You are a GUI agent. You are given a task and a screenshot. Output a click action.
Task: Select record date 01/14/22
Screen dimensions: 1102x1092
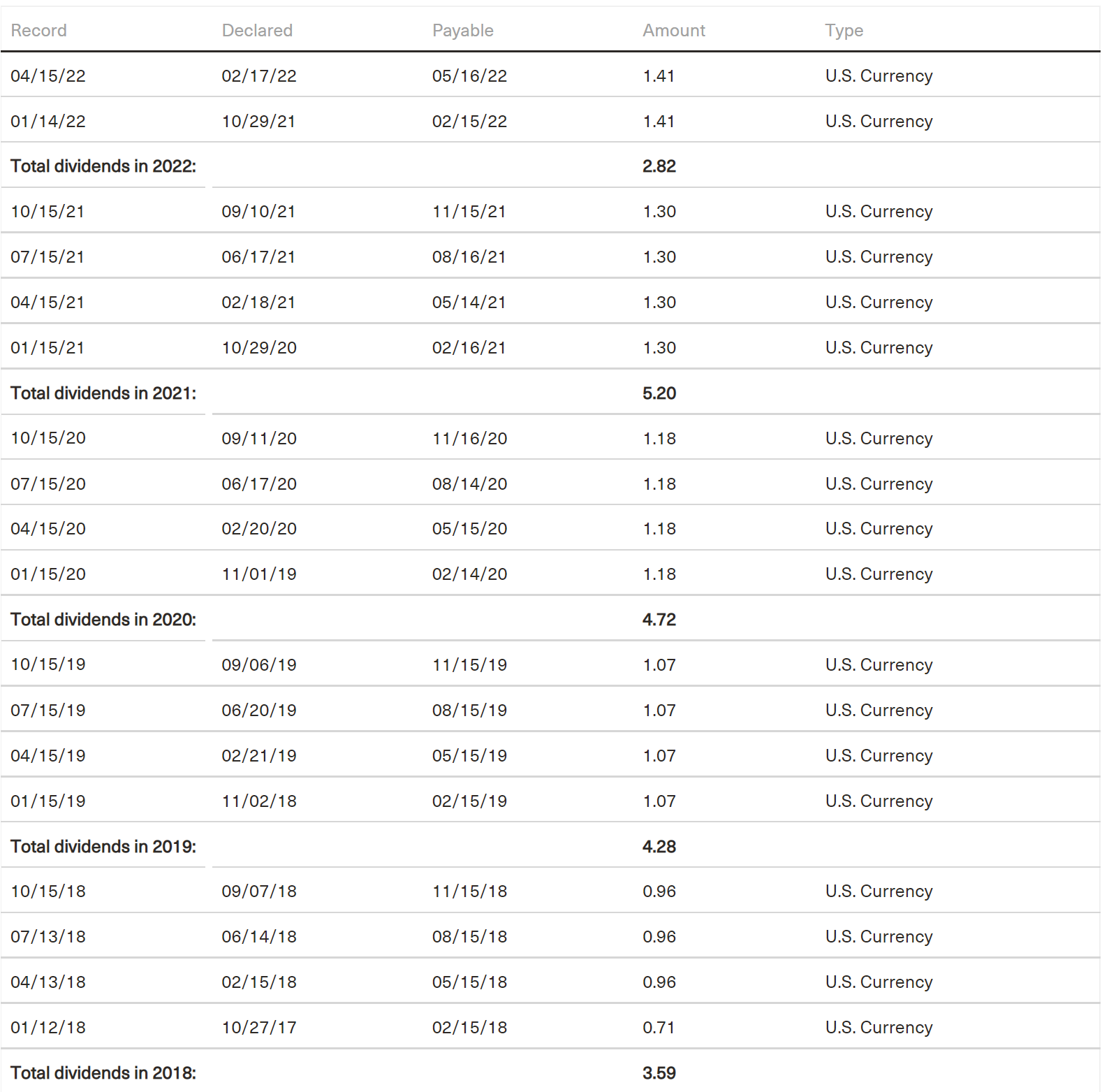tap(48, 122)
